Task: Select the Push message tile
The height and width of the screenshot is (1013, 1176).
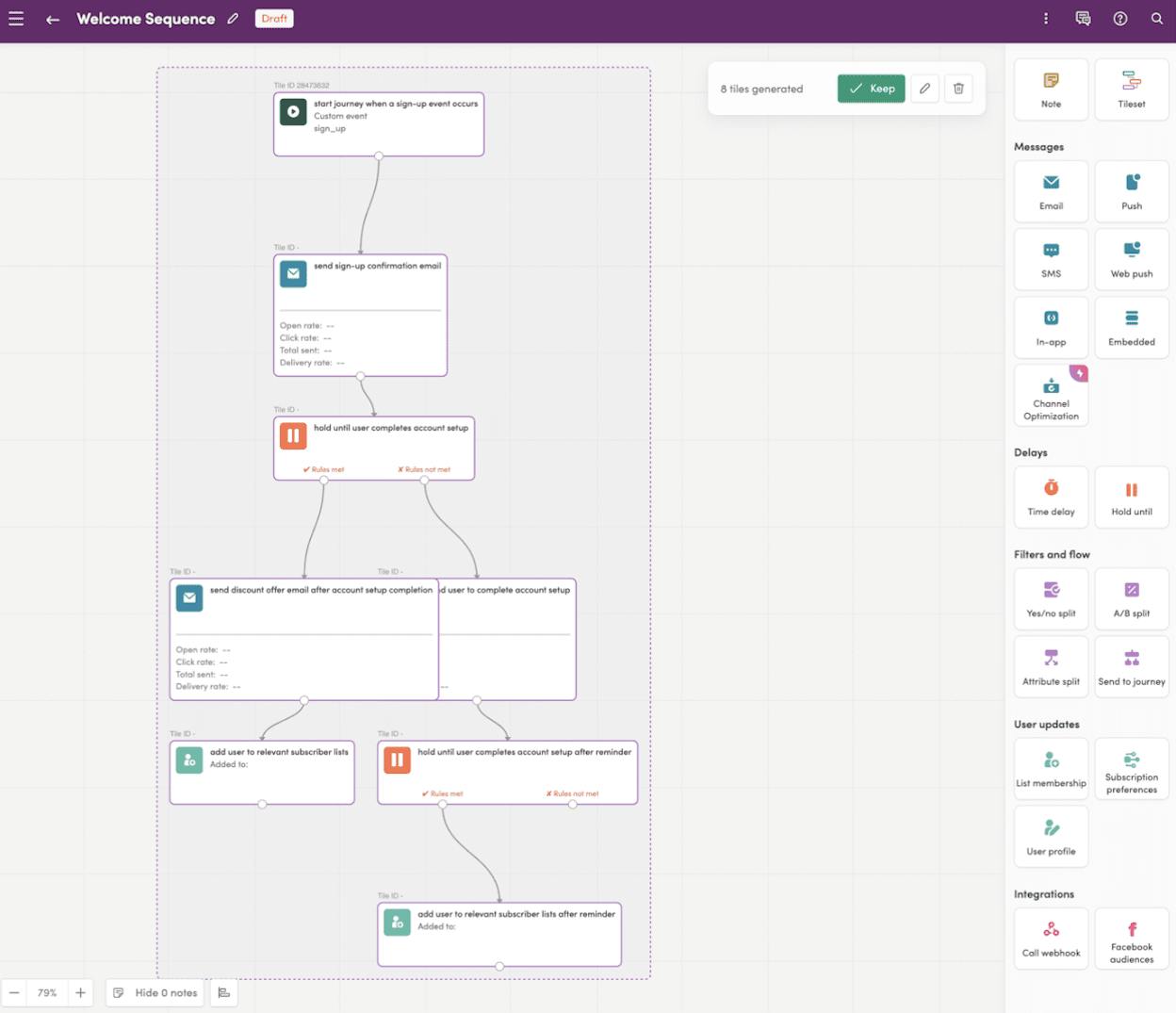Action: pyautogui.click(x=1132, y=191)
